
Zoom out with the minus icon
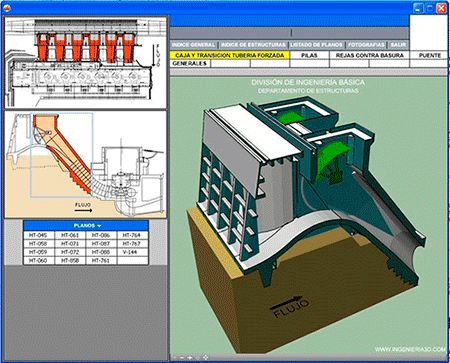(182, 358)
